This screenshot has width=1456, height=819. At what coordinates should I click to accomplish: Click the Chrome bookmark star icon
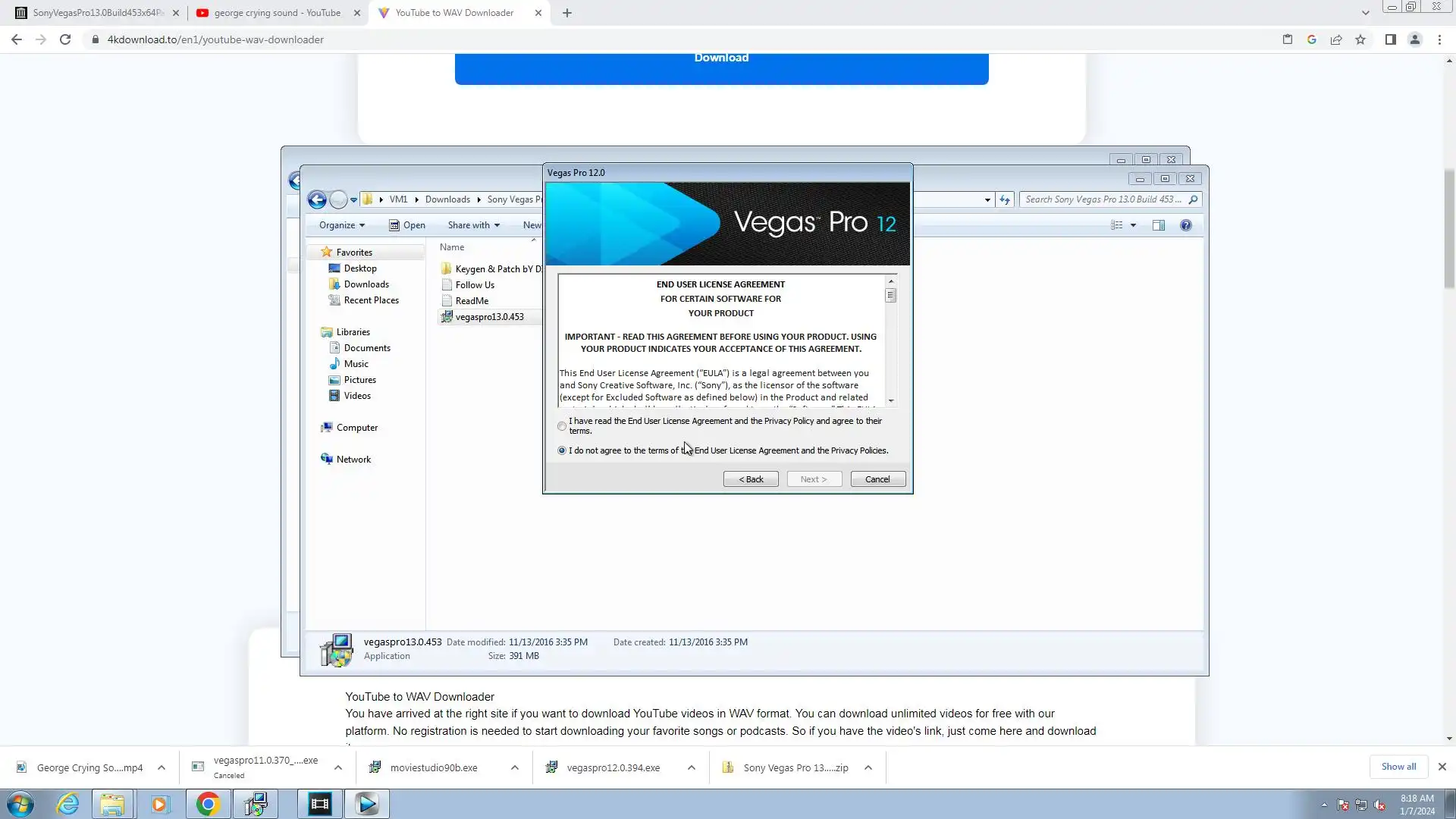click(x=1360, y=39)
